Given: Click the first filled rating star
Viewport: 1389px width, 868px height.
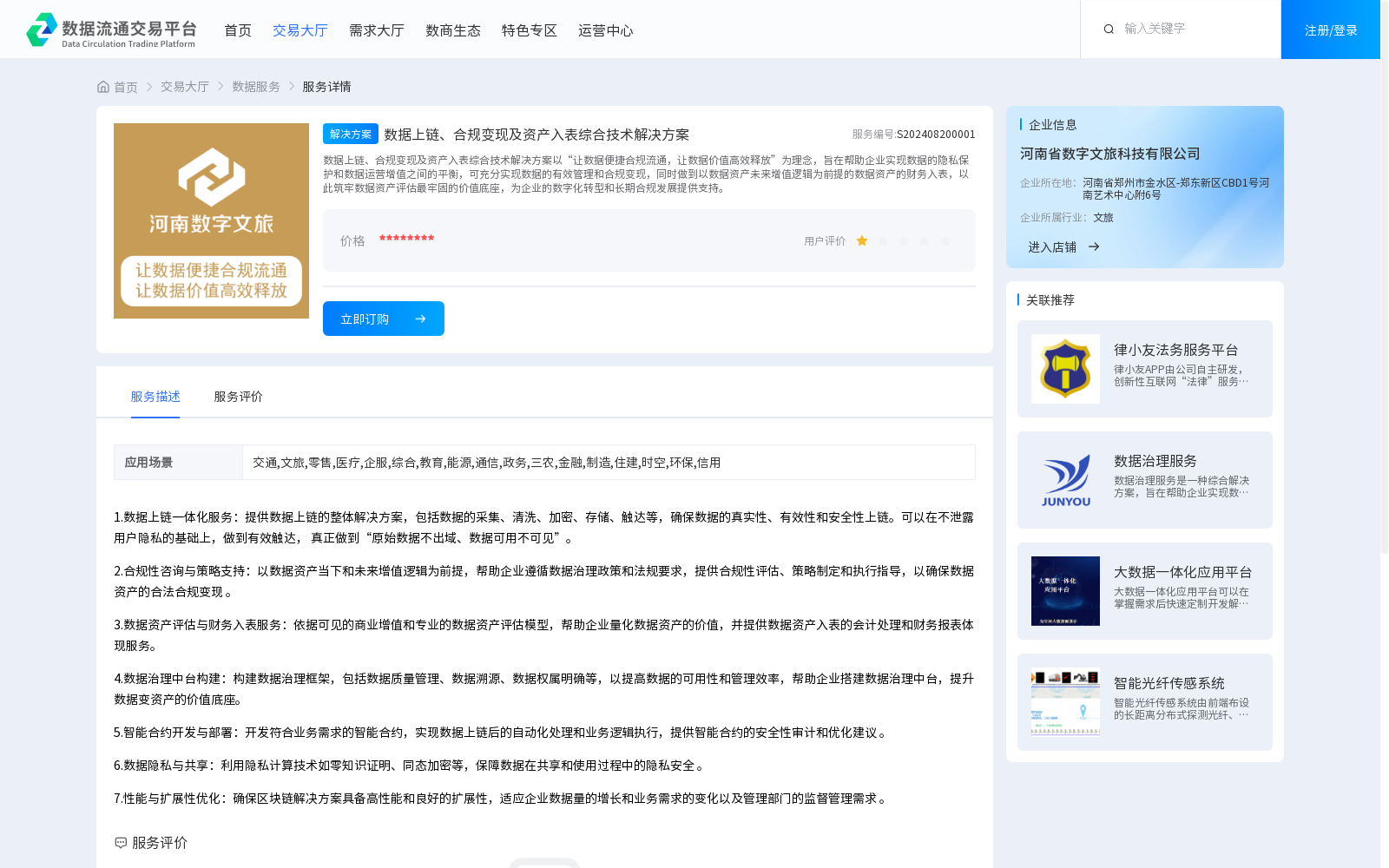Looking at the screenshot, I should point(862,241).
